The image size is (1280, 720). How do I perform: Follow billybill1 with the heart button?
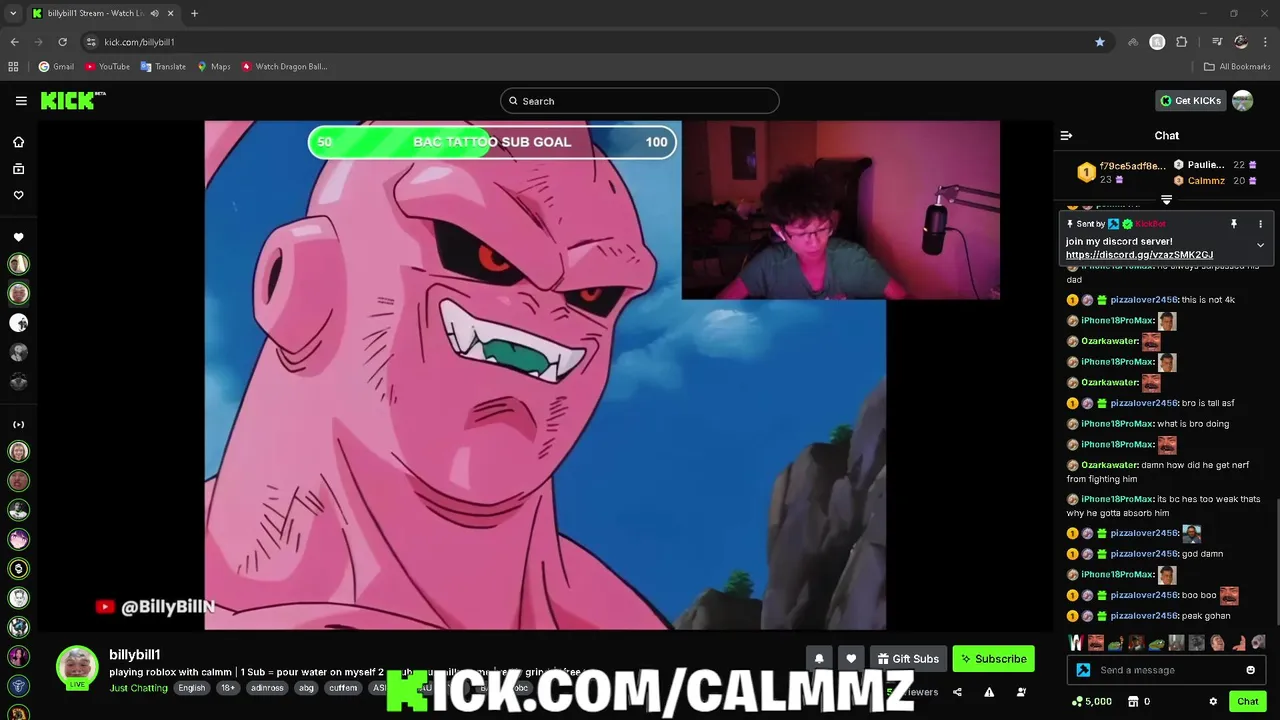[851, 659]
